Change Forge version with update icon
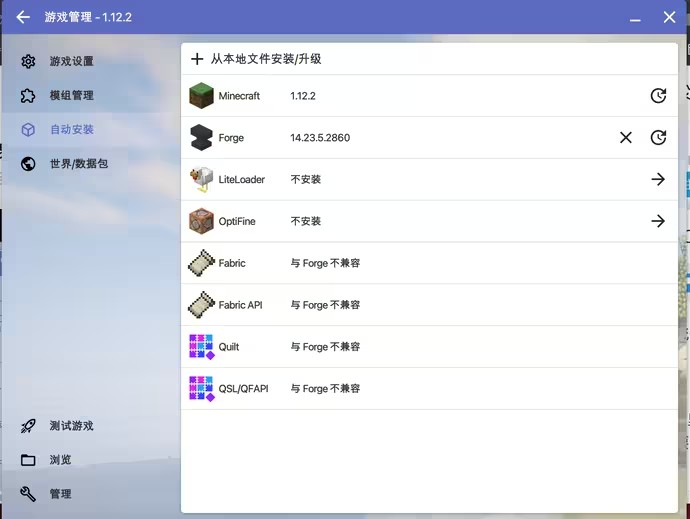Viewport: 690px width, 519px height. coord(658,137)
